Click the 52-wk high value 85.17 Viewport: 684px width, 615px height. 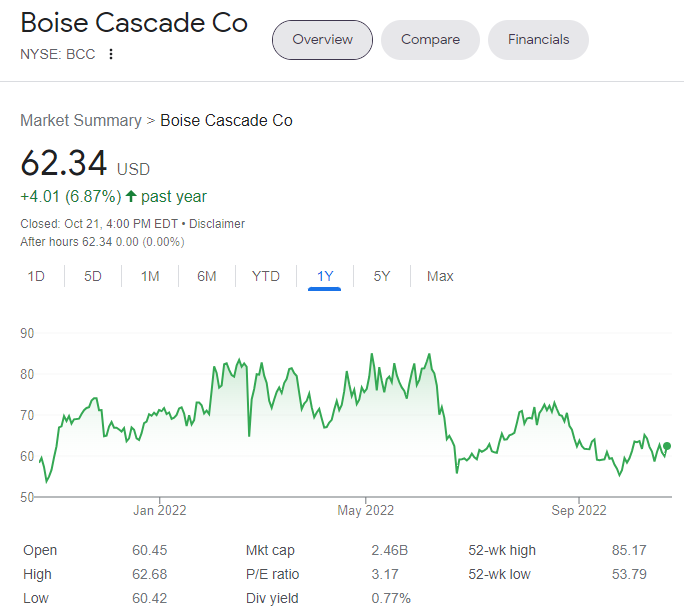(x=629, y=550)
